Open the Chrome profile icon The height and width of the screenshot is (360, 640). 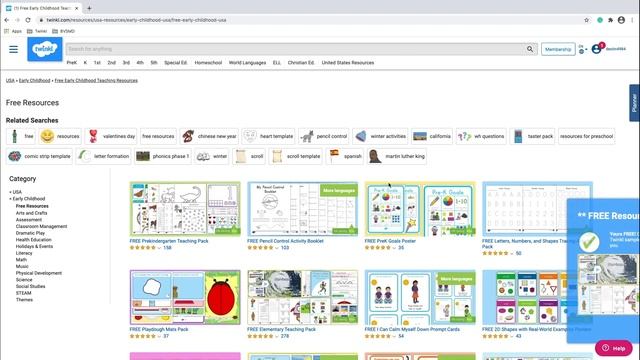click(621, 20)
